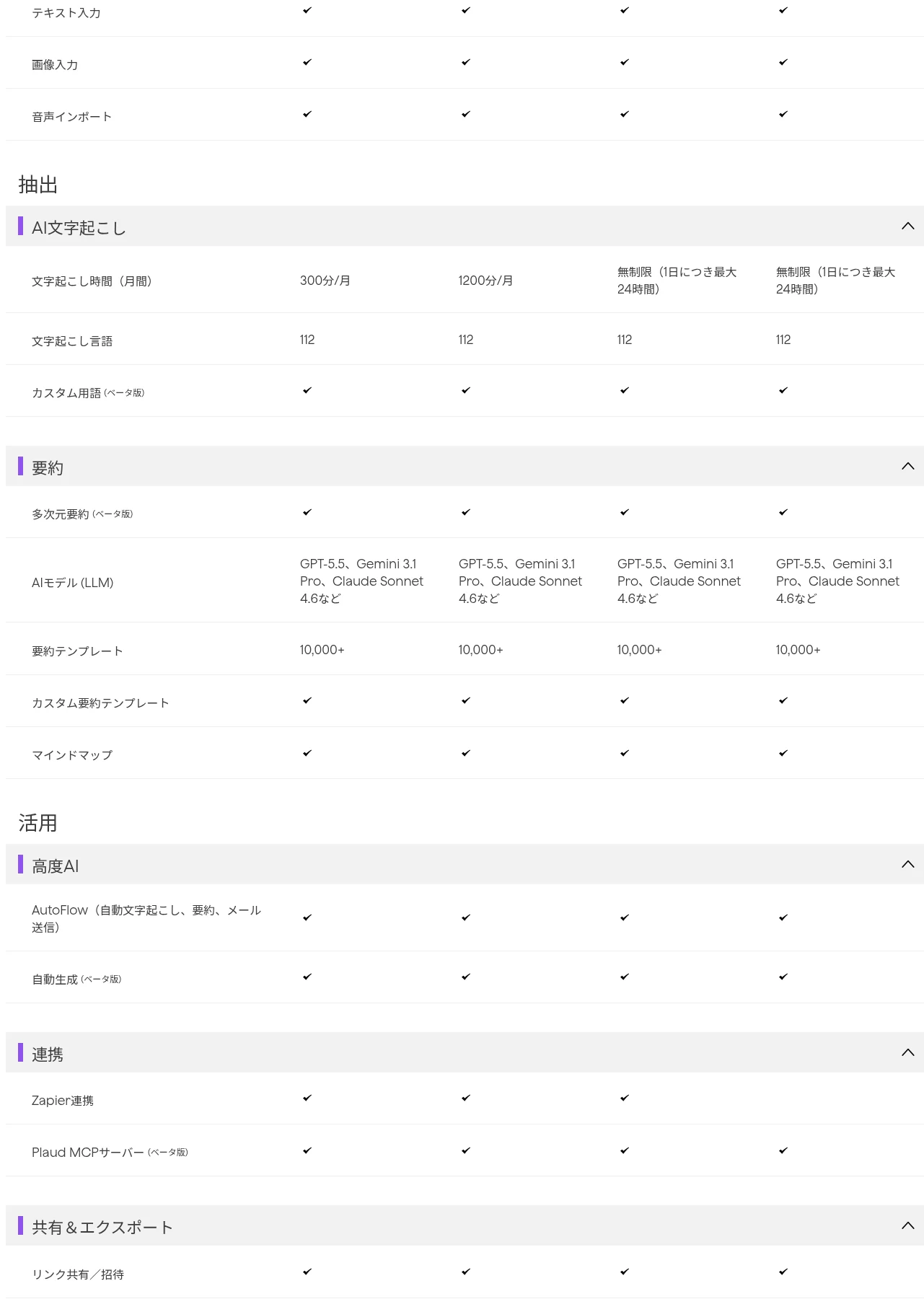Click the 1200分/月 value
The height and width of the screenshot is (1299, 924).
pyautogui.click(x=485, y=281)
